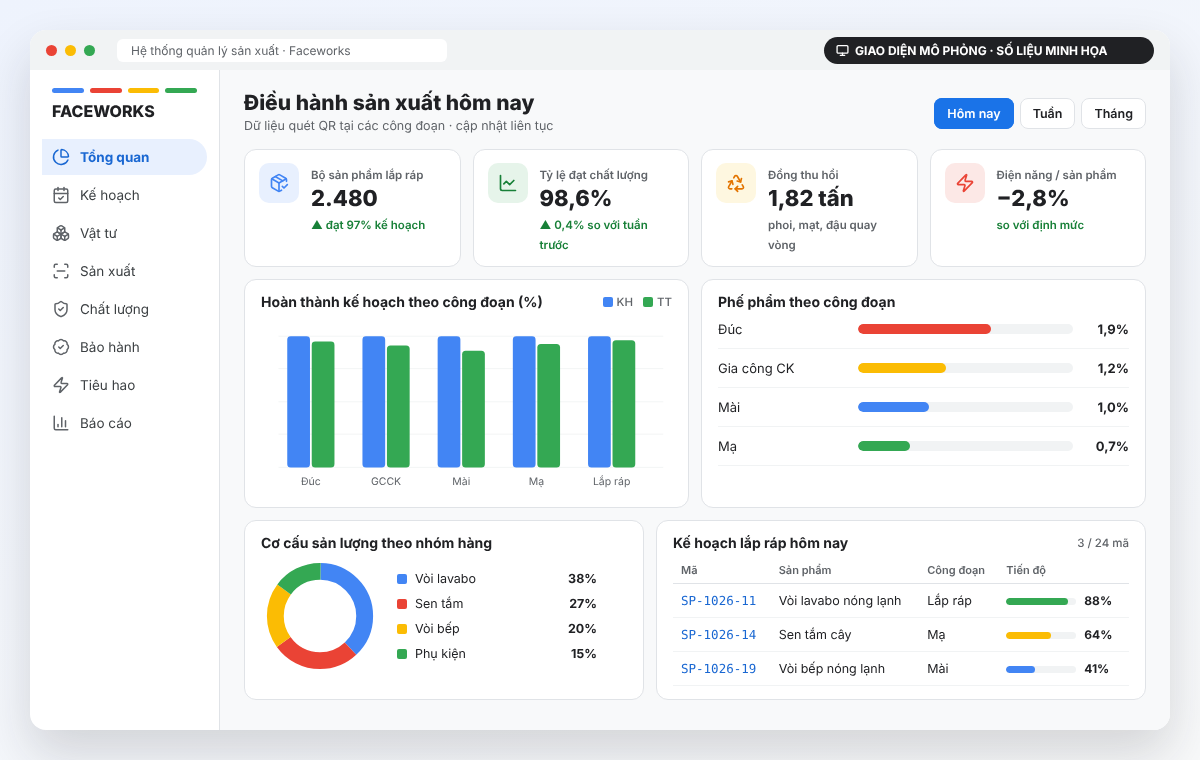The image size is (1200, 760).
Task: Click the Bảo hành badge icon
Action: tap(61, 347)
